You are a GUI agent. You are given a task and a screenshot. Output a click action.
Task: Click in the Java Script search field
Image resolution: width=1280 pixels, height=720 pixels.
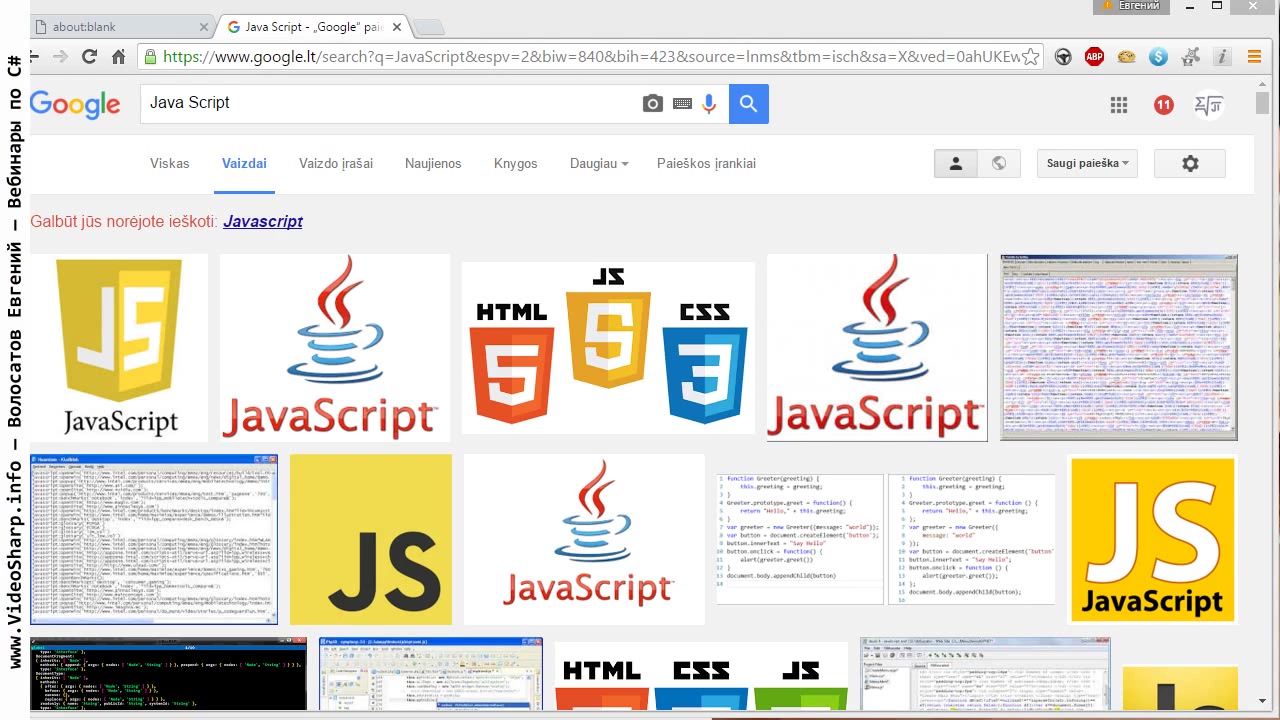pos(390,103)
